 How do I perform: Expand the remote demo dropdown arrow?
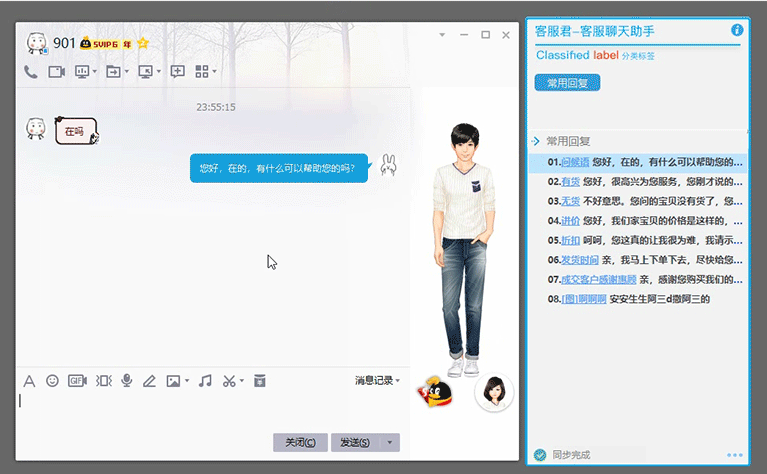coord(94,72)
